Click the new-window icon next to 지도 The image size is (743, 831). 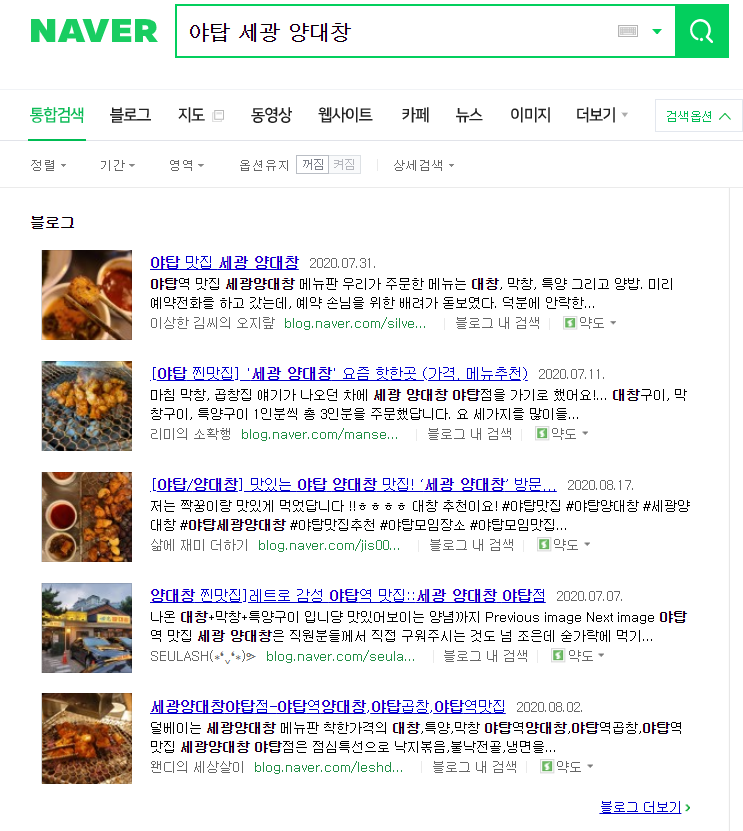[x=218, y=116]
